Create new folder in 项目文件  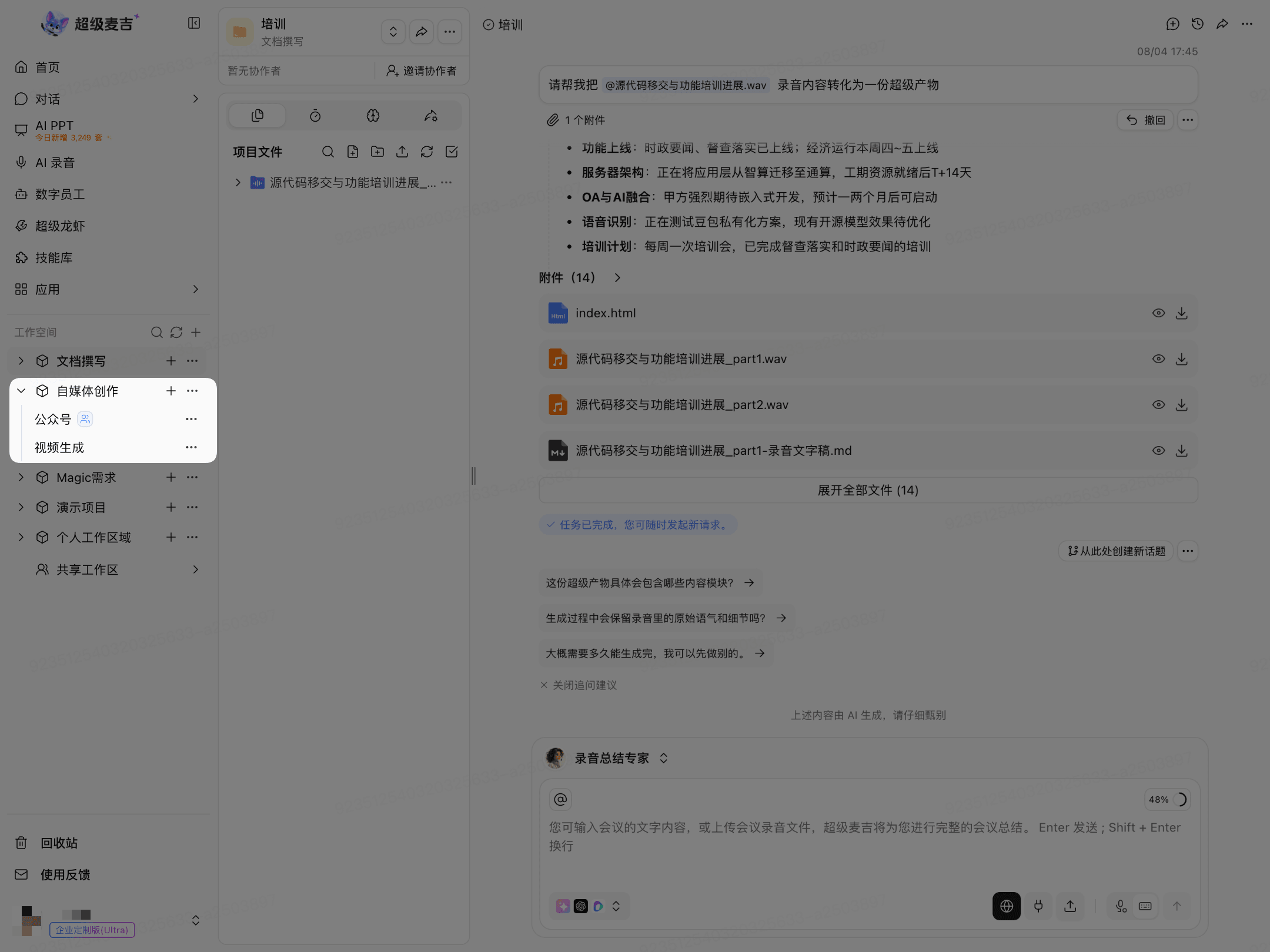(x=377, y=152)
